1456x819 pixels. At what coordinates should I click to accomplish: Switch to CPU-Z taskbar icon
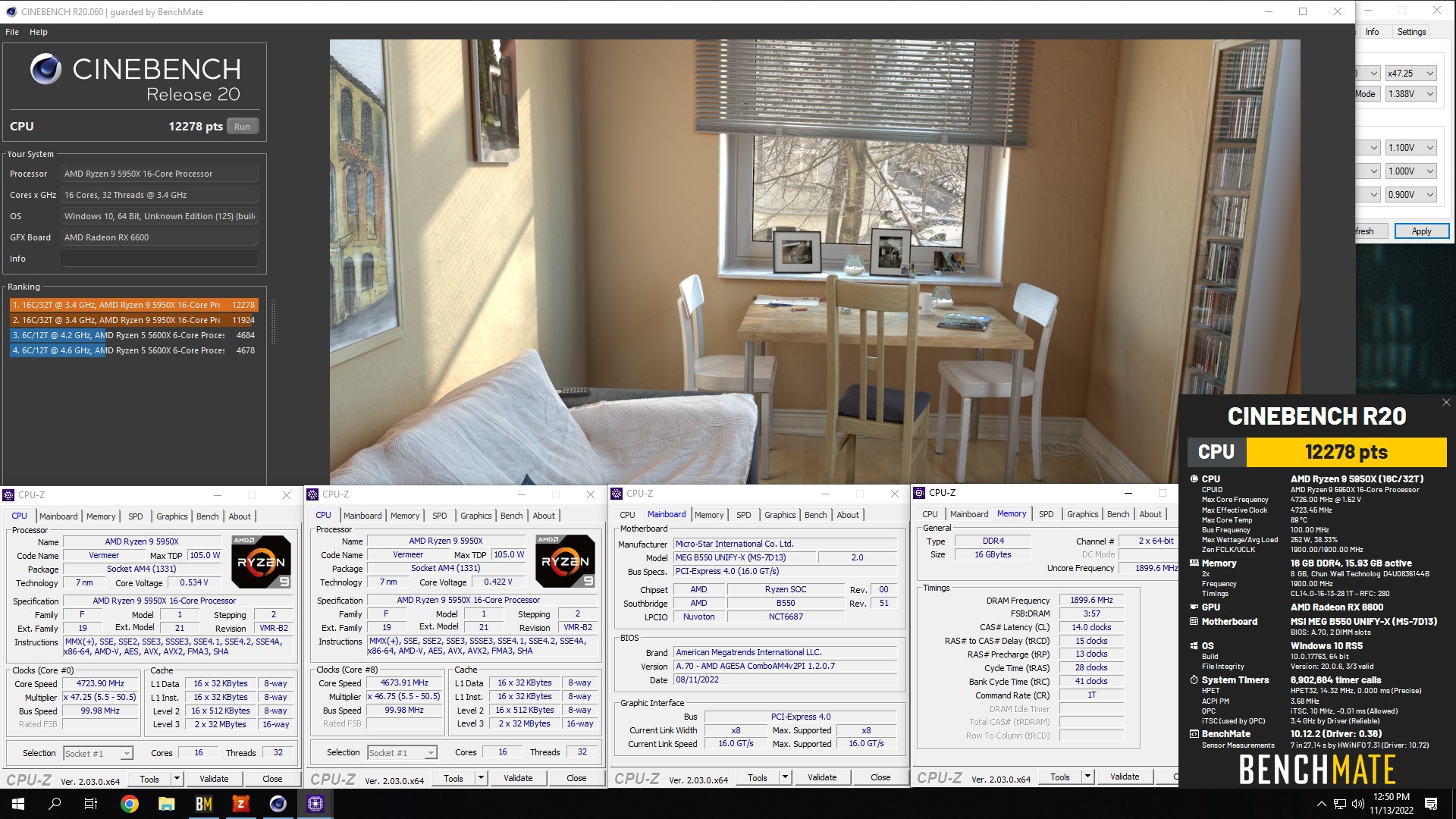(x=315, y=804)
